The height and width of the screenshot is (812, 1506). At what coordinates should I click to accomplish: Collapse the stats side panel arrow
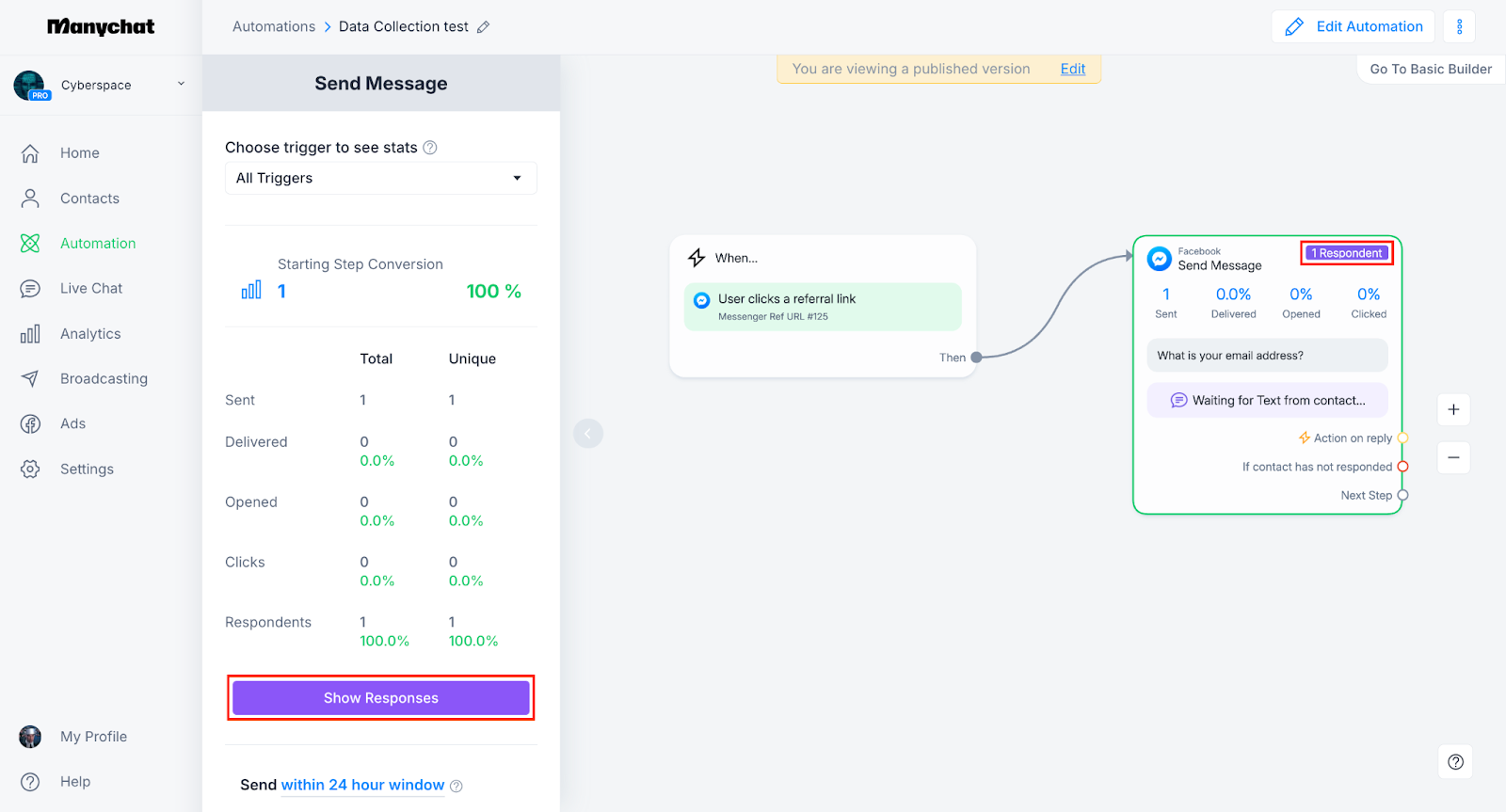click(588, 434)
